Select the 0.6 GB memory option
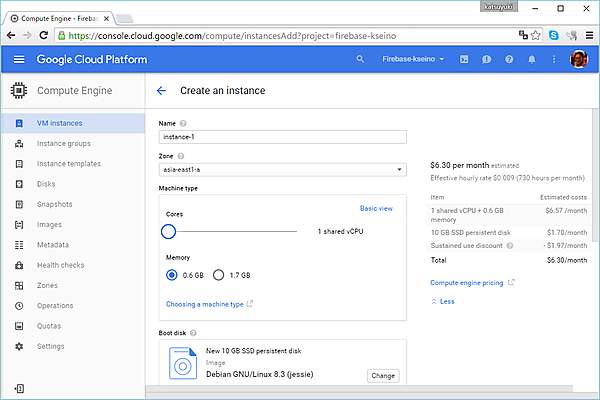 (x=172, y=275)
